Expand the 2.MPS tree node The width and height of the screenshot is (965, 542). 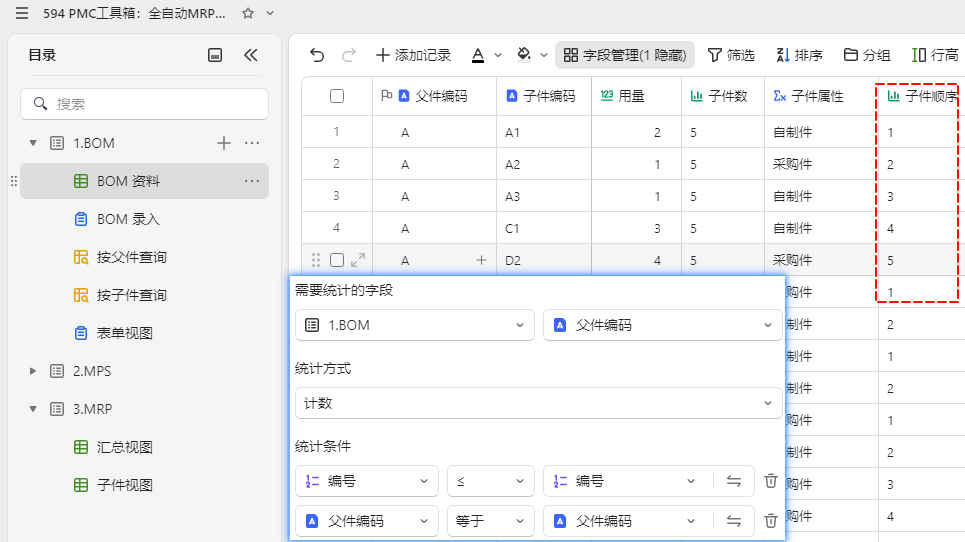[33, 371]
